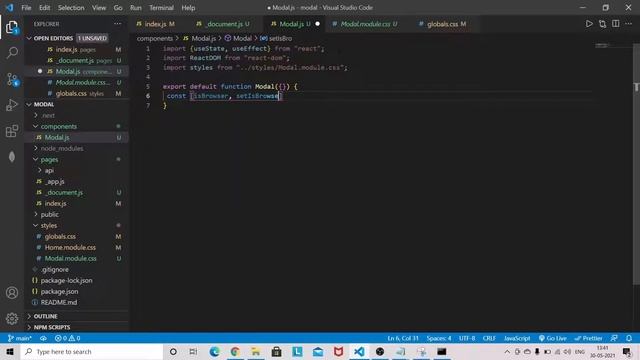Click the Run Code play icon
The image size is (640, 360).
click(x=589, y=24)
